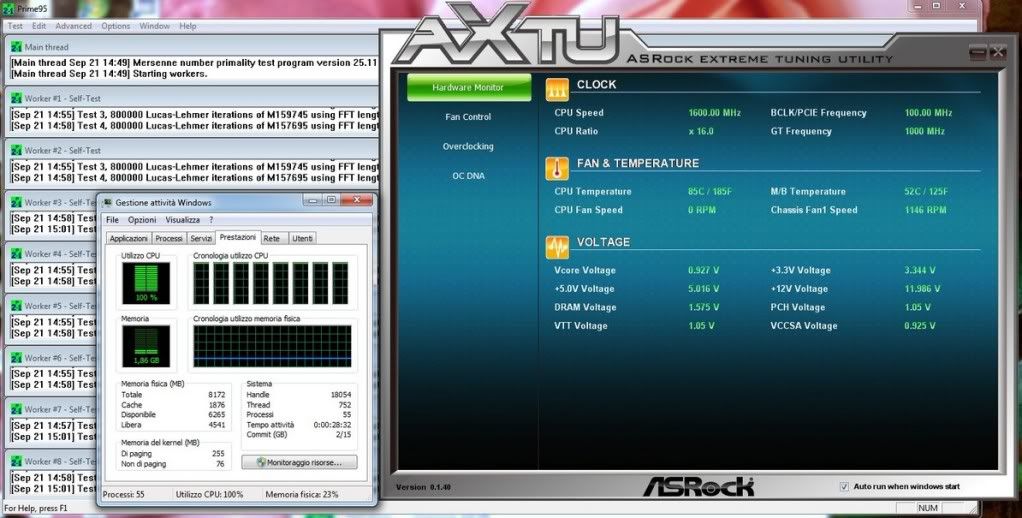This screenshot has height=518, width=1022.
Task: Open Overclocking in AXTU sidebar
Action: (x=468, y=147)
